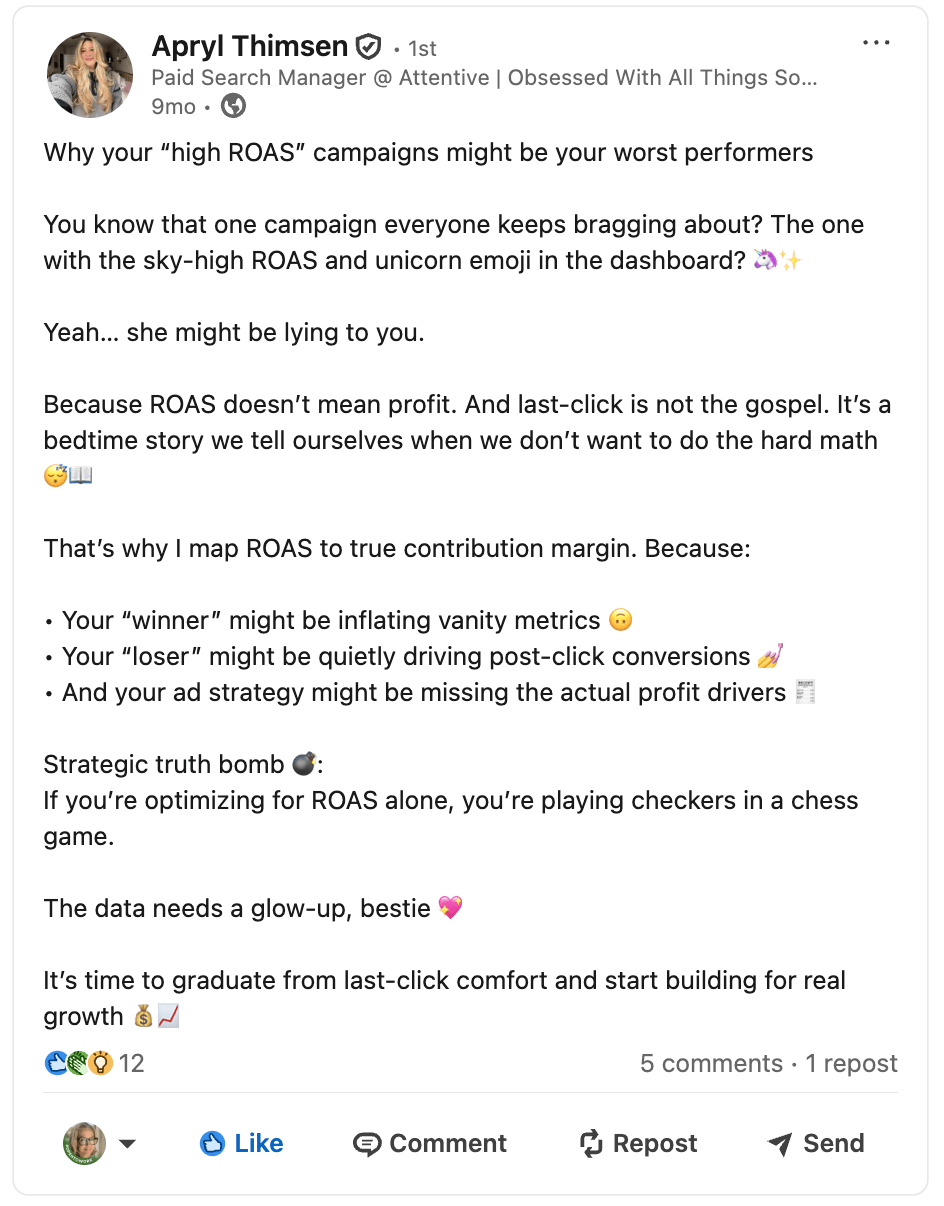This screenshot has height=1206, width=944.
Task: View the 1 repost link
Action: point(852,1063)
